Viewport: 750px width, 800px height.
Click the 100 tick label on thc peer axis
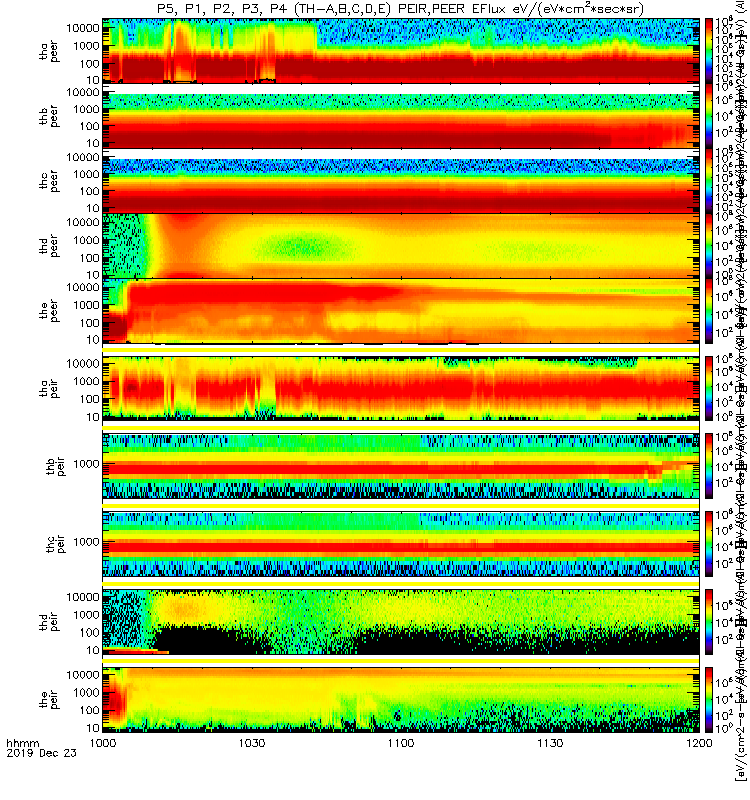click(x=89, y=191)
